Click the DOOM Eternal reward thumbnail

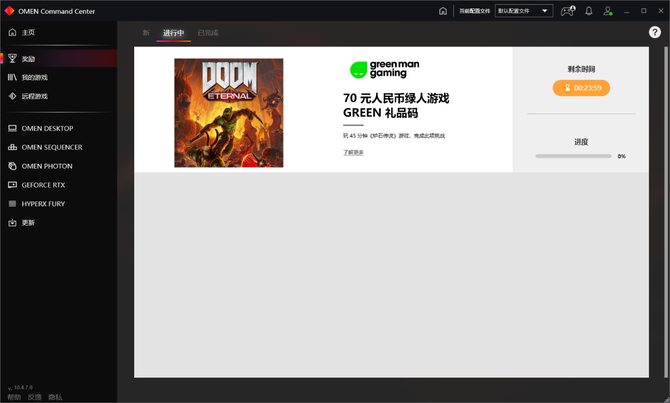[x=228, y=112]
